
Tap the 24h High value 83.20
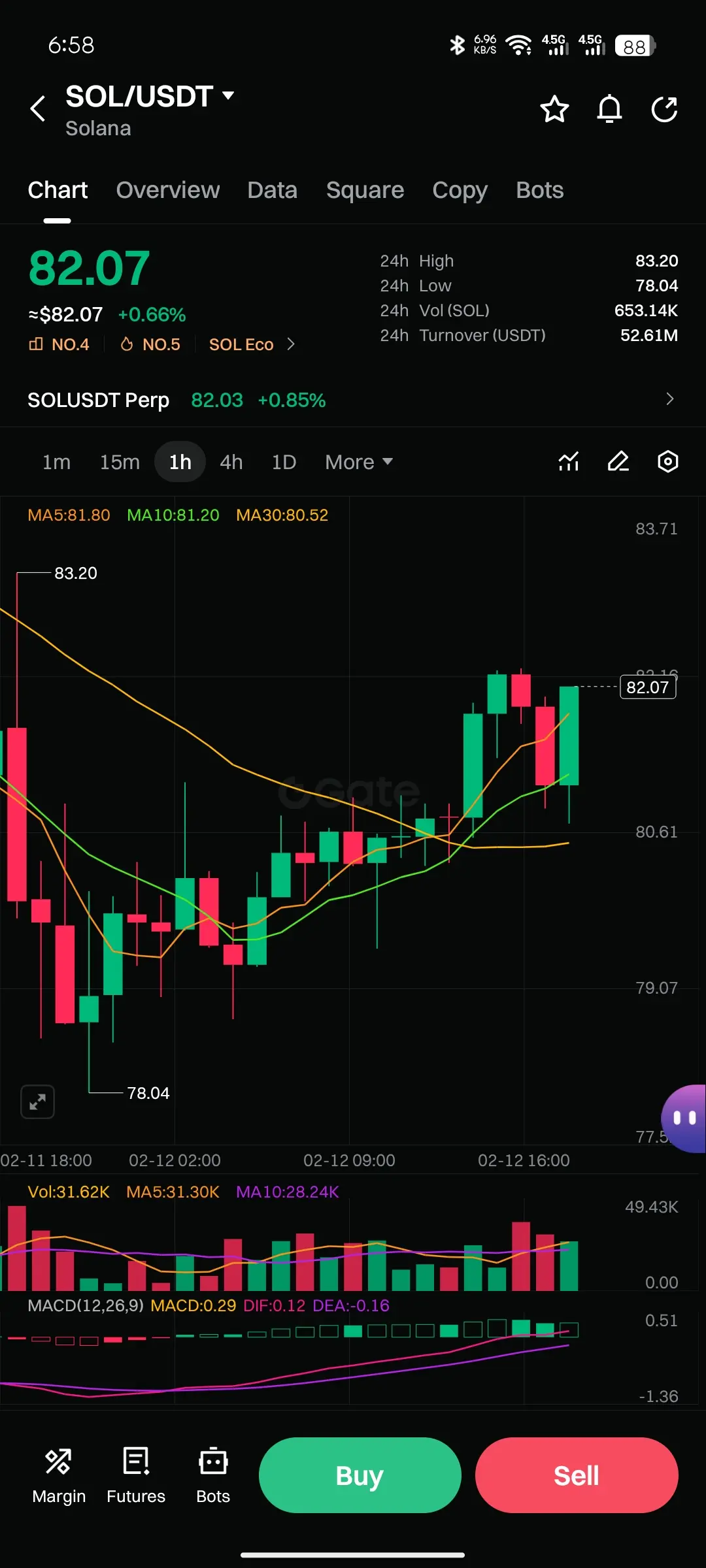click(657, 261)
